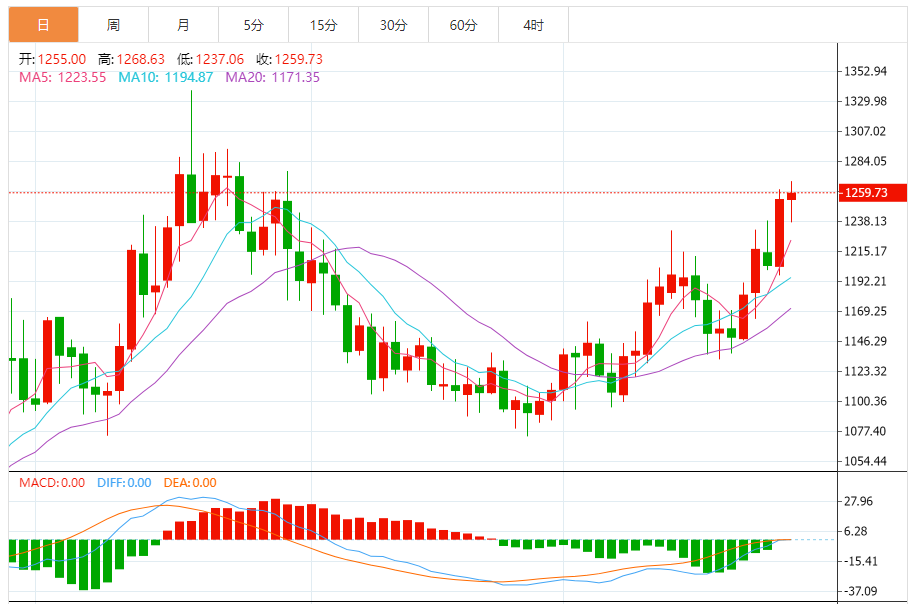Image resolution: width=910 pixels, height=604 pixels.
Task: Click the 1100.36 price axis label
Action: pyautogui.click(x=865, y=401)
